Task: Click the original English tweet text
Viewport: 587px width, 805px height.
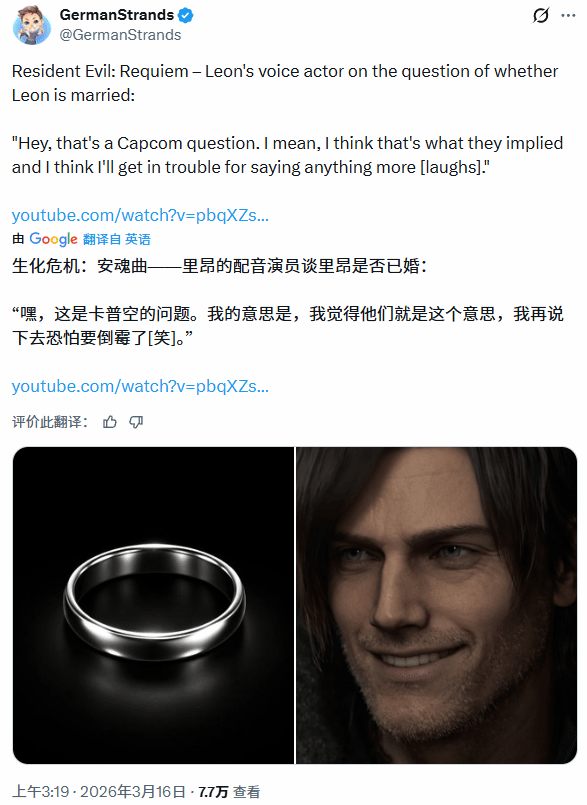Action: pos(288,119)
